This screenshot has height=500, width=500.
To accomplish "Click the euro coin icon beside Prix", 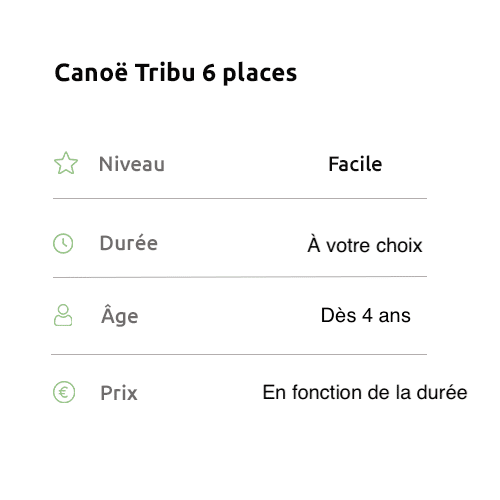I will 64,392.
